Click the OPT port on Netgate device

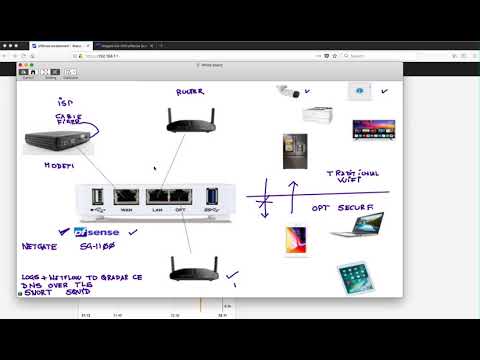(181, 196)
